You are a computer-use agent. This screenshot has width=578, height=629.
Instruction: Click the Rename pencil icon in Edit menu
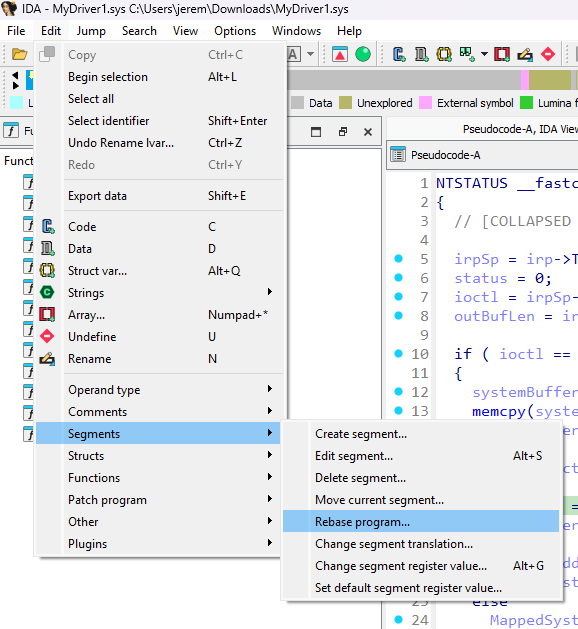click(47, 359)
